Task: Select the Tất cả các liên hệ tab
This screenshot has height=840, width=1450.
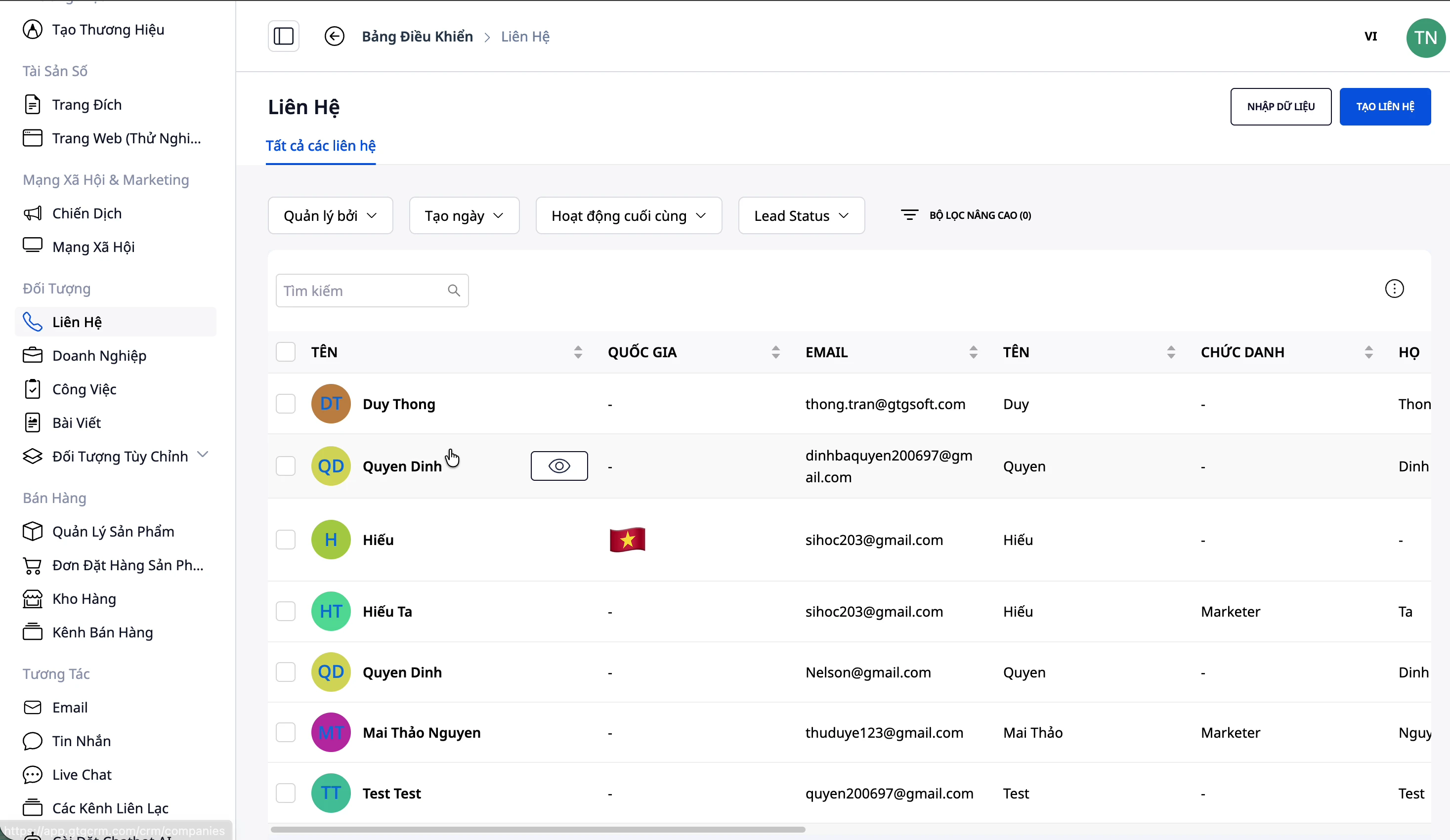Action: click(x=321, y=146)
